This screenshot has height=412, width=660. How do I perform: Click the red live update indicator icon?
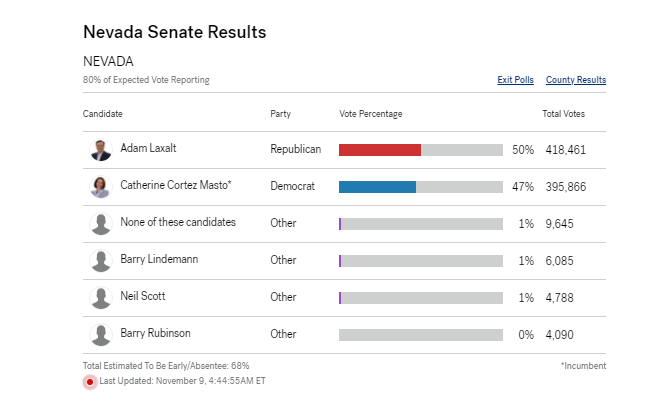(x=89, y=382)
